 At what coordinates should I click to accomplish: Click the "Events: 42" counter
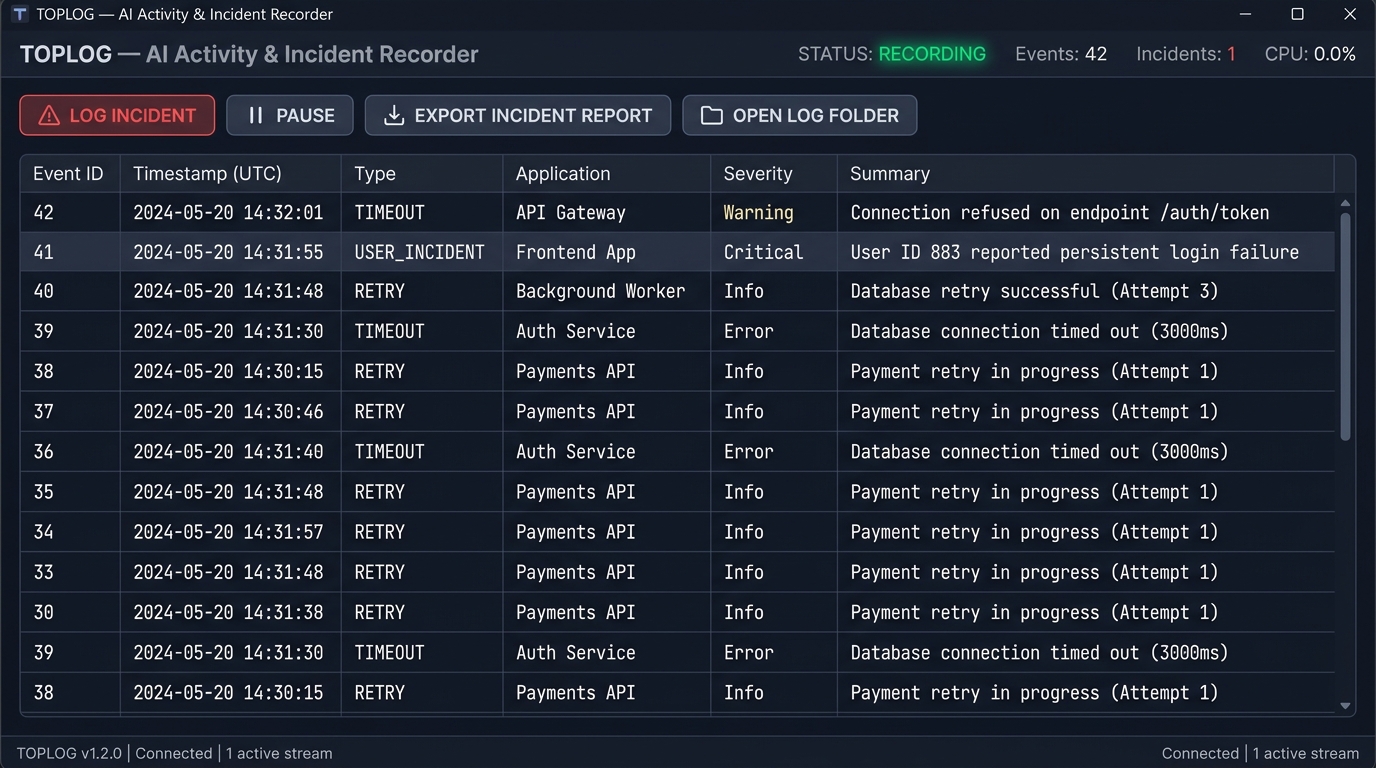click(x=1061, y=54)
